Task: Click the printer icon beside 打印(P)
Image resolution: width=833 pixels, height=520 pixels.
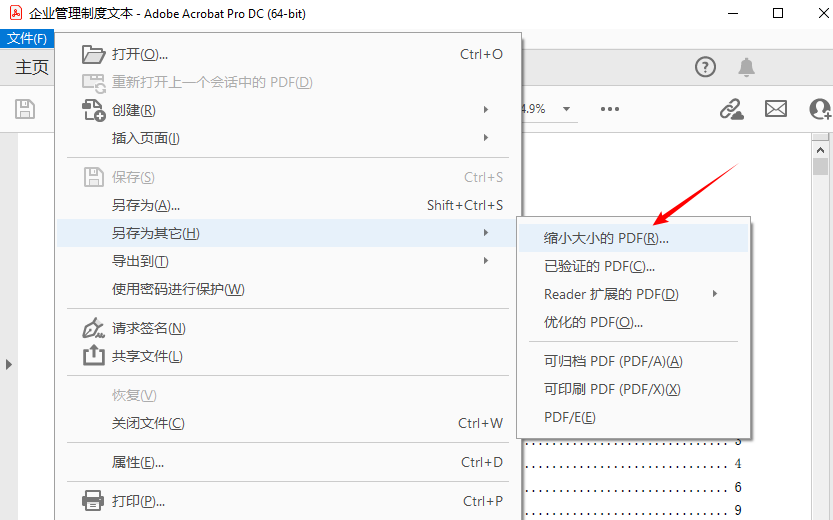Action: pos(93,501)
